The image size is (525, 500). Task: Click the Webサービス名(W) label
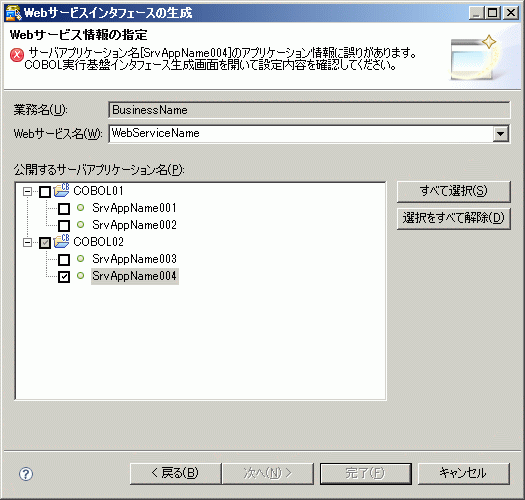[x=58, y=134]
